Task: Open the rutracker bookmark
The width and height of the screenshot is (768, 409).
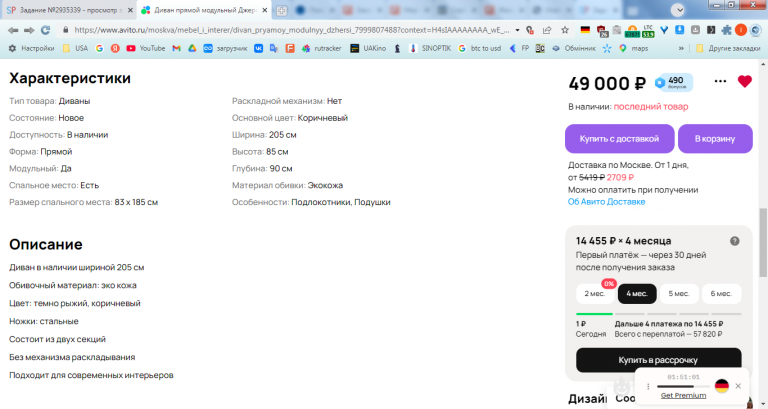Action: click(x=321, y=48)
